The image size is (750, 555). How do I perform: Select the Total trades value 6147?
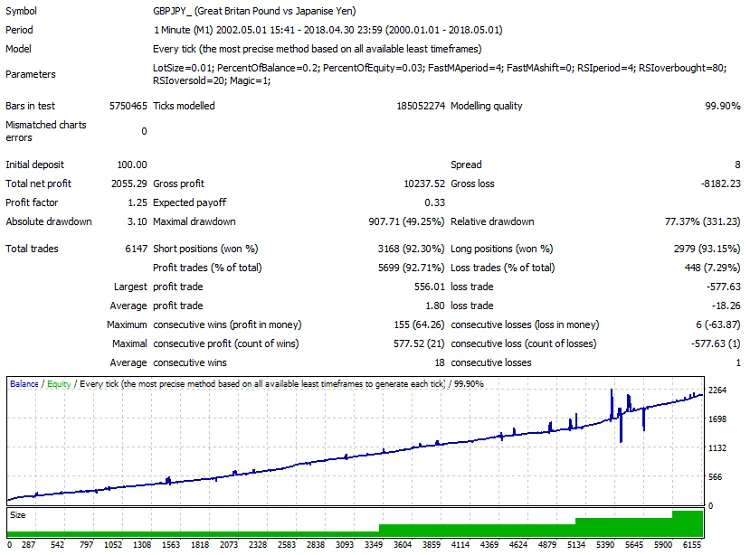point(135,248)
